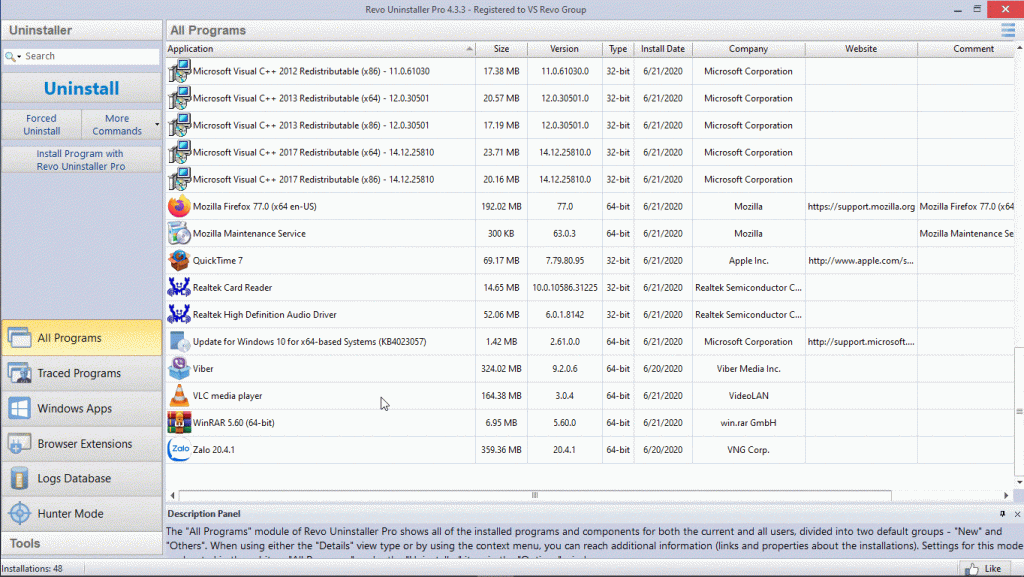This screenshot has width=1024, height=577.
Task: Select the 359.36 MB size cell
Action: [502, 450]
